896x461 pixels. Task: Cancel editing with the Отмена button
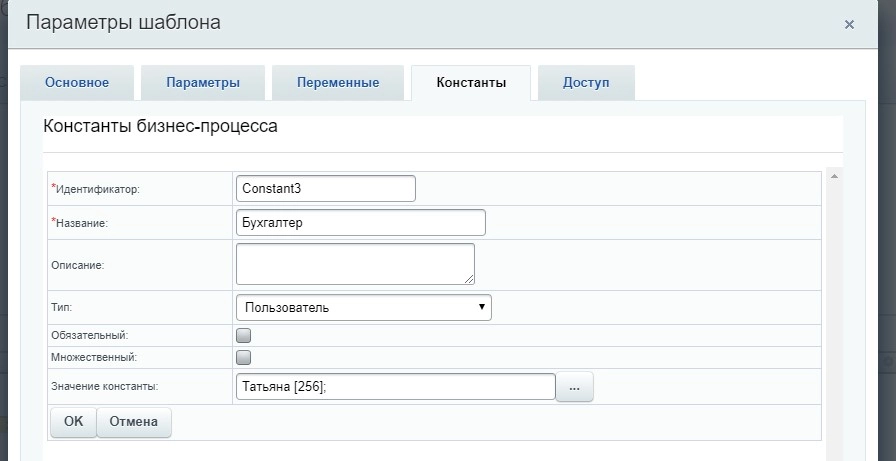(x=134, y=422)
